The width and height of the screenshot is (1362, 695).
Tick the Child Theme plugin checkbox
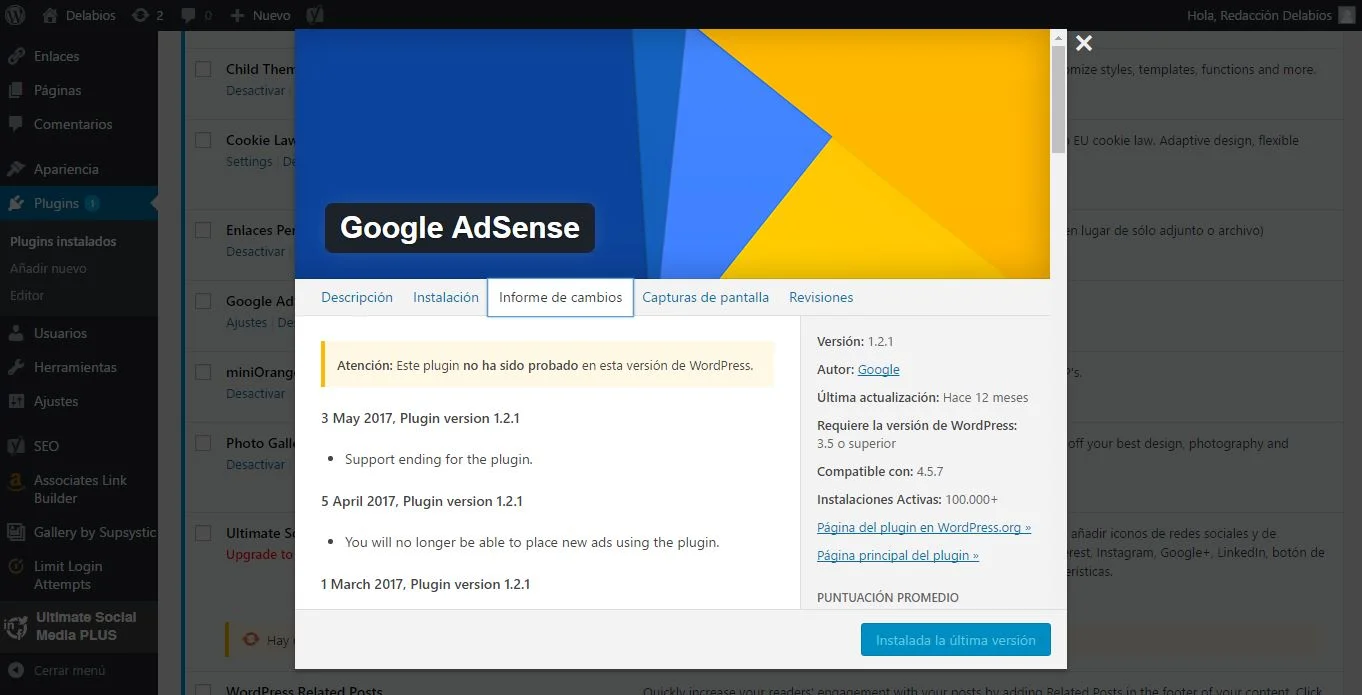pyautogui.click(x=203, y=69)
